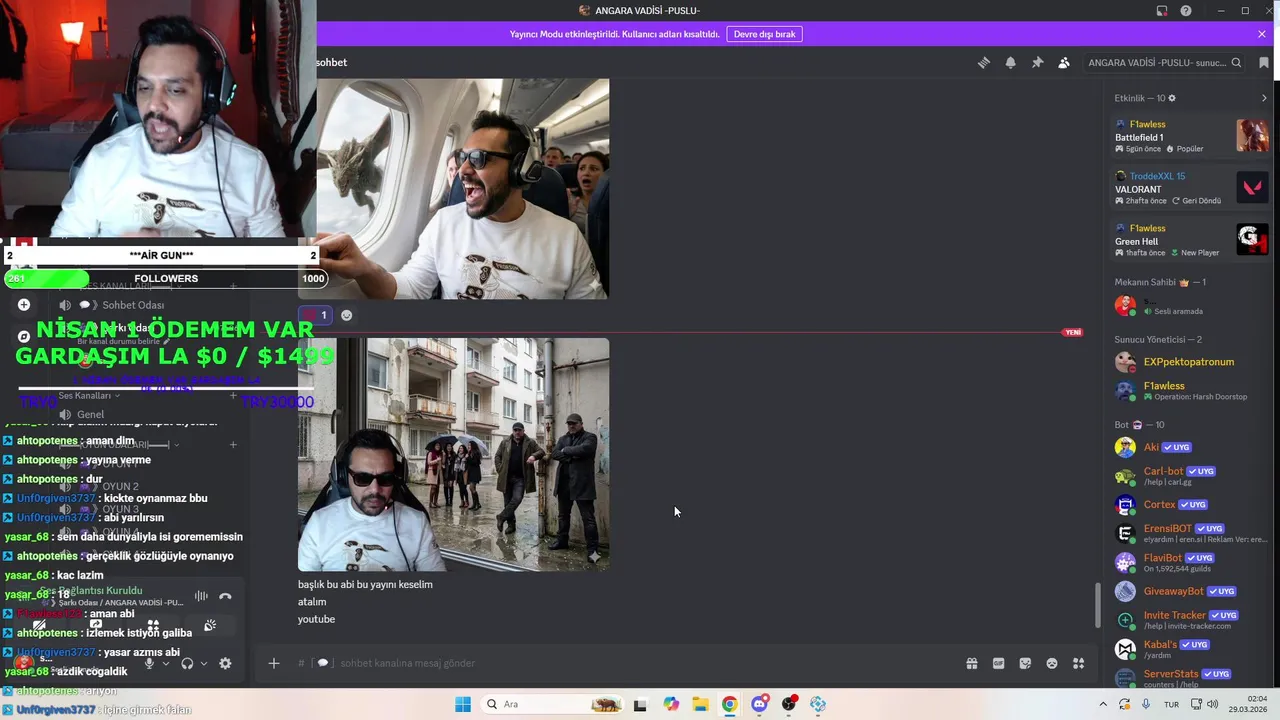Show pinned messages
The width and height of the screenshot is (1280, 720).
coord(1037,62)
